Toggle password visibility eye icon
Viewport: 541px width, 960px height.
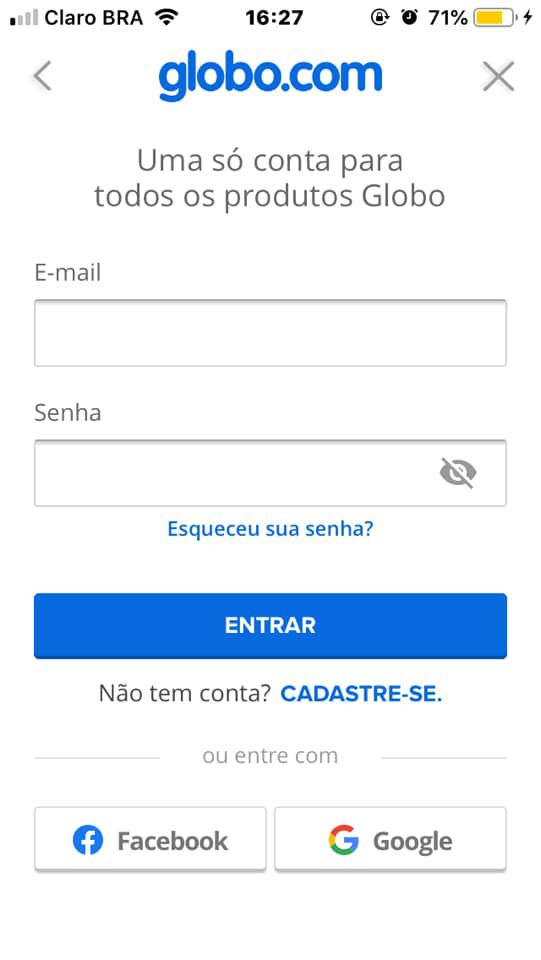(458, 473)
